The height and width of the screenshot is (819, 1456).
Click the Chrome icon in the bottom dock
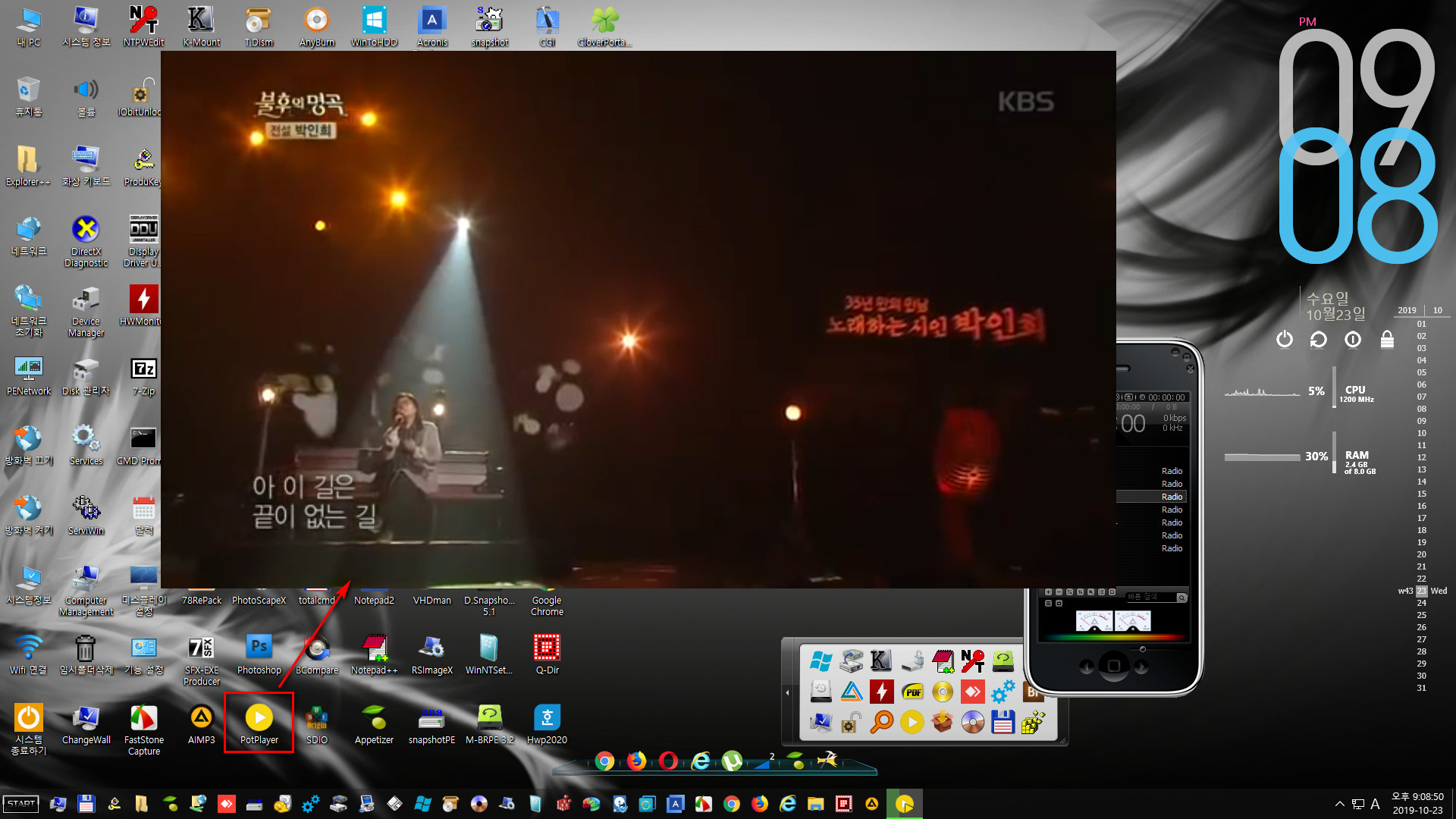[x=604, y=761]
